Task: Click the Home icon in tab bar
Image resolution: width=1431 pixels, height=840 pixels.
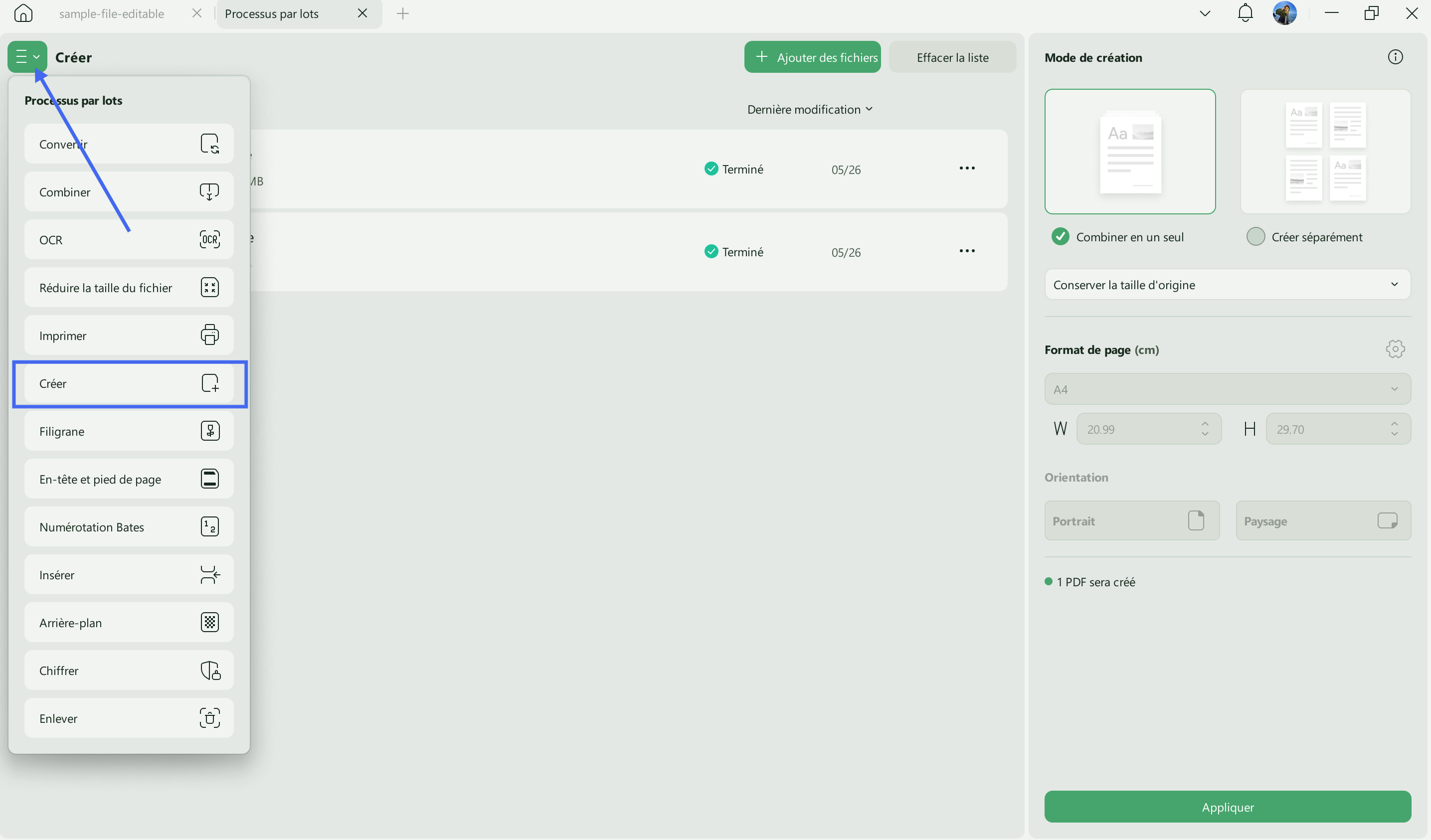Action: coord(23,13)
